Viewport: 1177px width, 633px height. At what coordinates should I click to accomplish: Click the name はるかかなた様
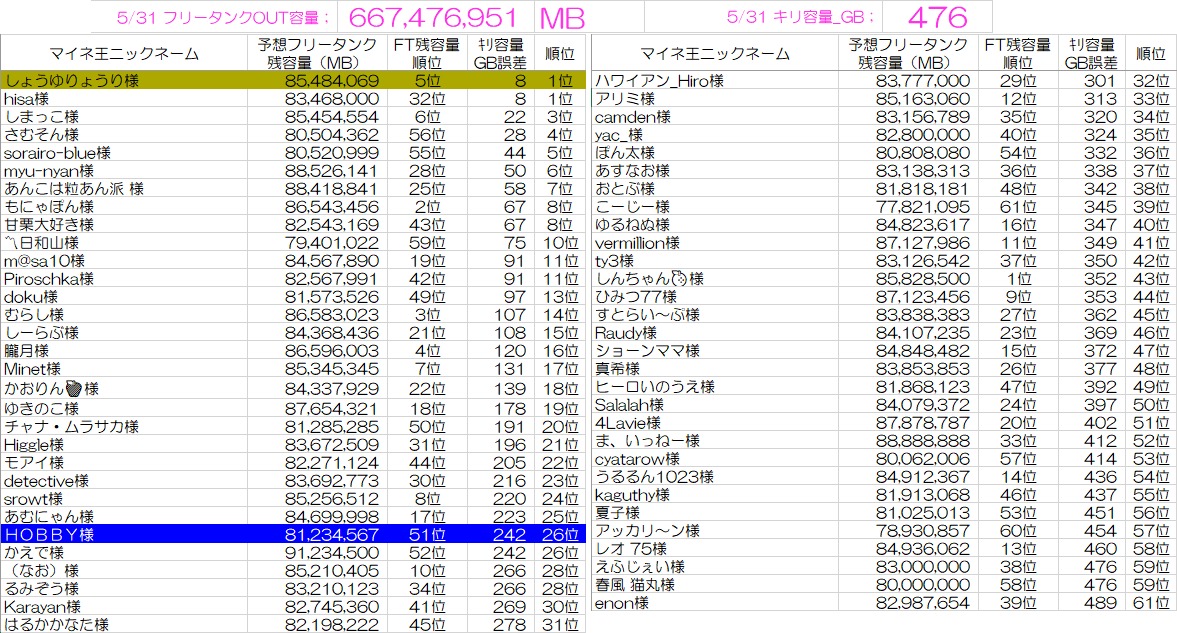point(56,624)
